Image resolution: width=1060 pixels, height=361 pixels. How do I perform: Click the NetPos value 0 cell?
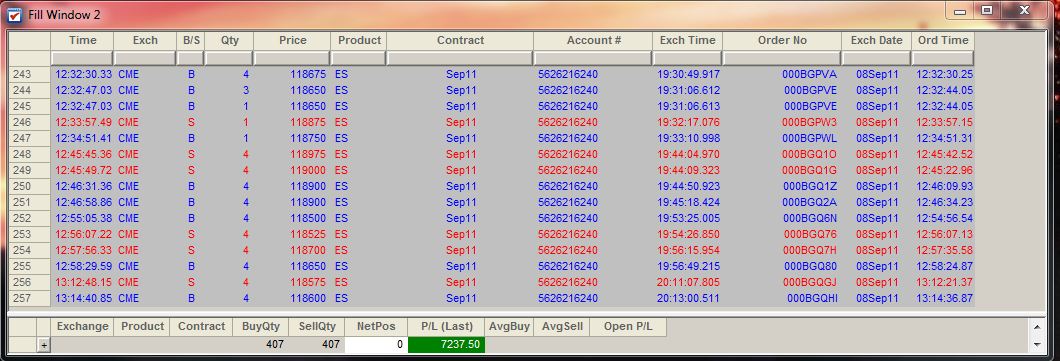376,345
